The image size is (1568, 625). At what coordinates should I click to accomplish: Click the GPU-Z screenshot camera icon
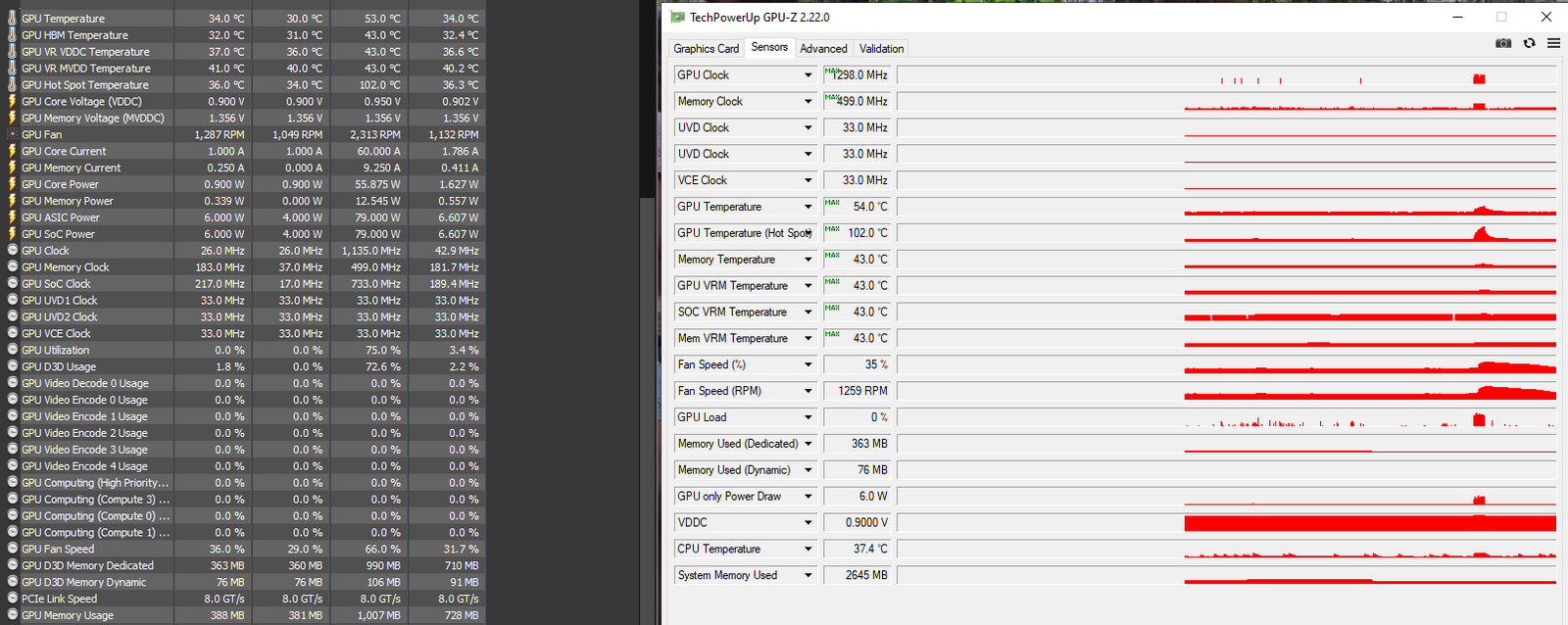pos(1503,43)
